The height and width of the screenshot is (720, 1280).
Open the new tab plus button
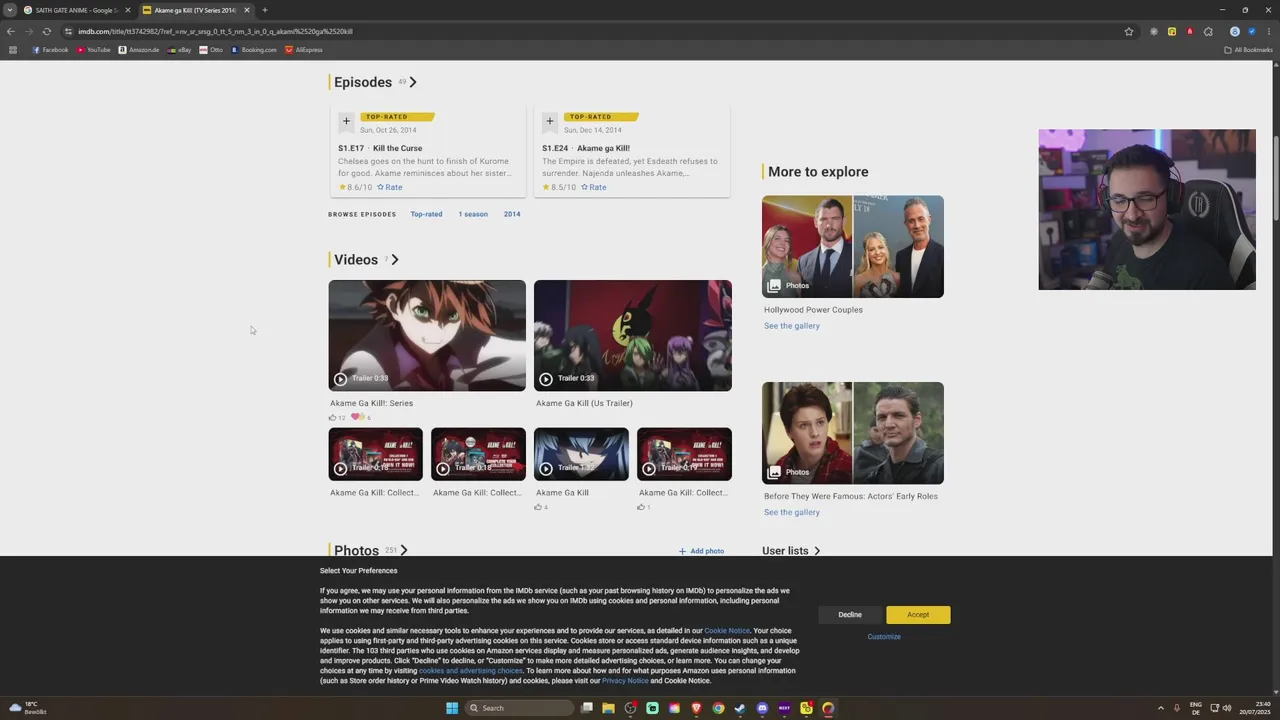264,10
